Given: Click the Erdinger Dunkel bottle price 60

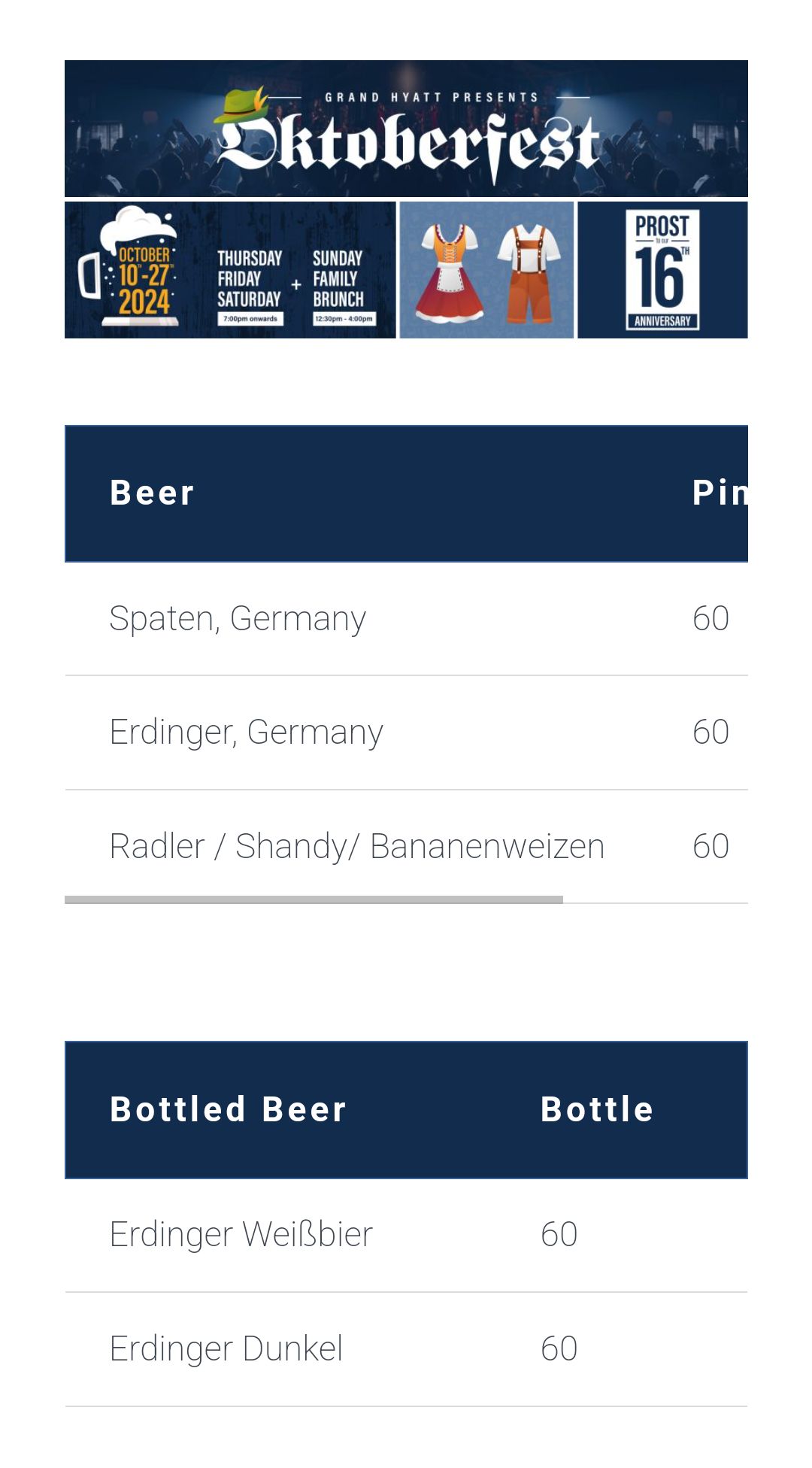Looking at the screenshot, I should point(559,1349).
